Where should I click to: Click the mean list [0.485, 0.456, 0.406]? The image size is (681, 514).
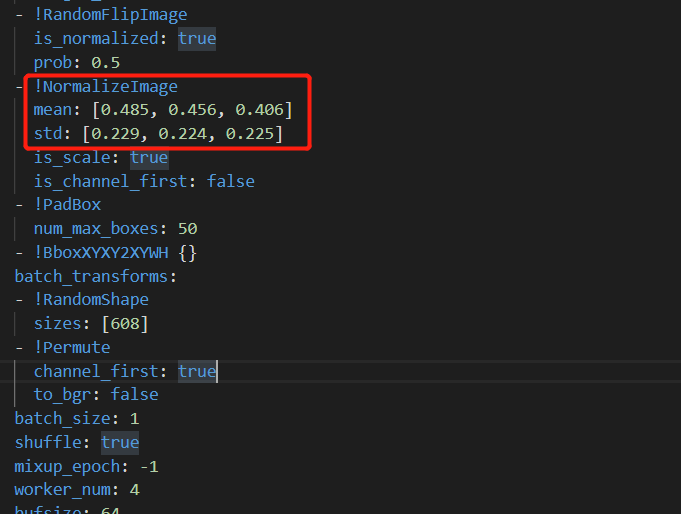point(192,110)
